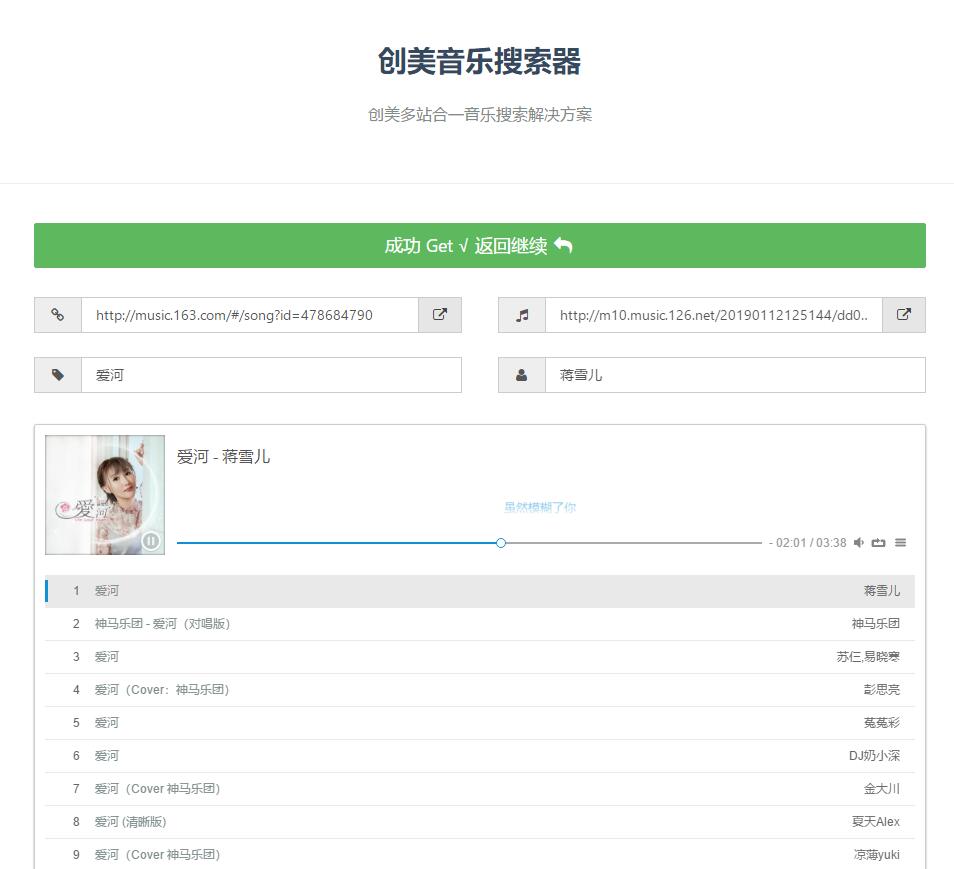Click the chain link icon beside song URL

(x=57, y=315)
